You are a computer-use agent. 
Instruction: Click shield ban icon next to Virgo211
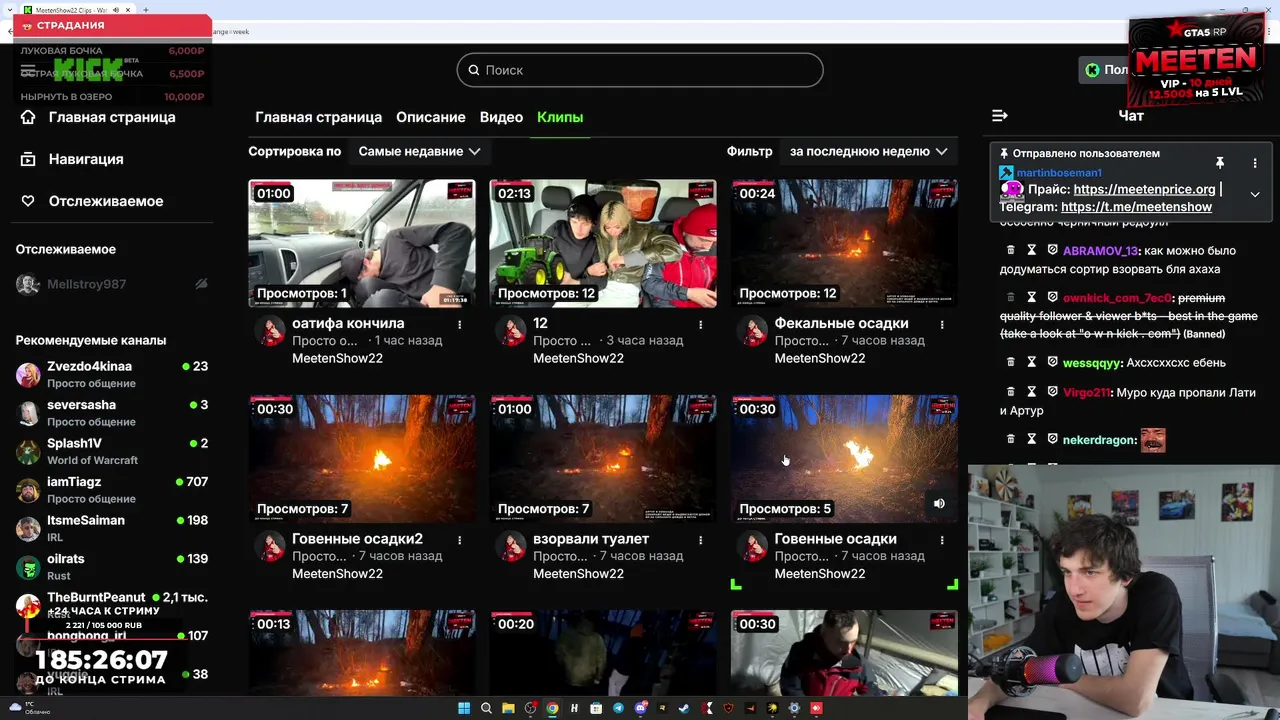coord(1052,393)
